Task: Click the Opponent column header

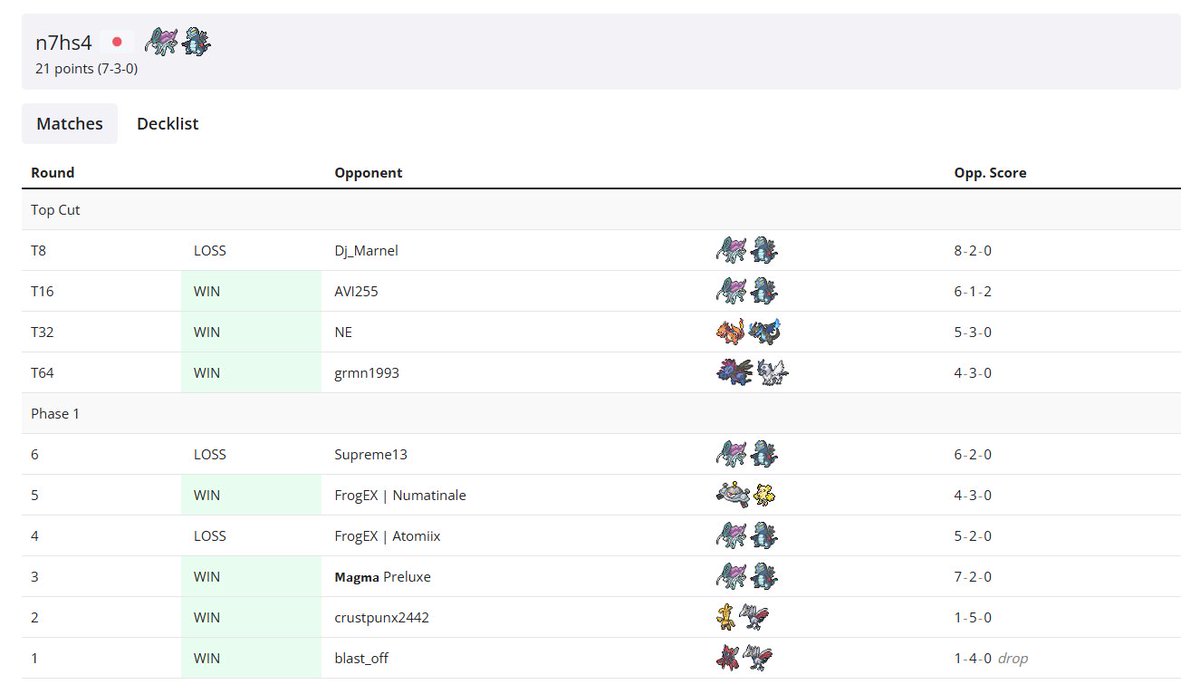Action: coord(368,172)
